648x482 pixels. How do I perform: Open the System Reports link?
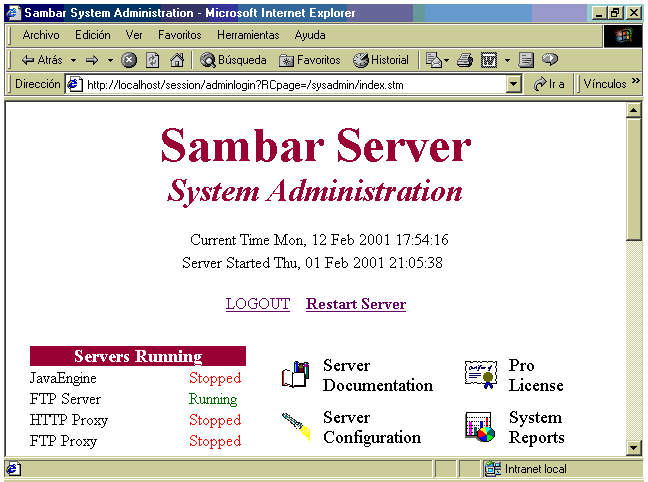[536, 427]
